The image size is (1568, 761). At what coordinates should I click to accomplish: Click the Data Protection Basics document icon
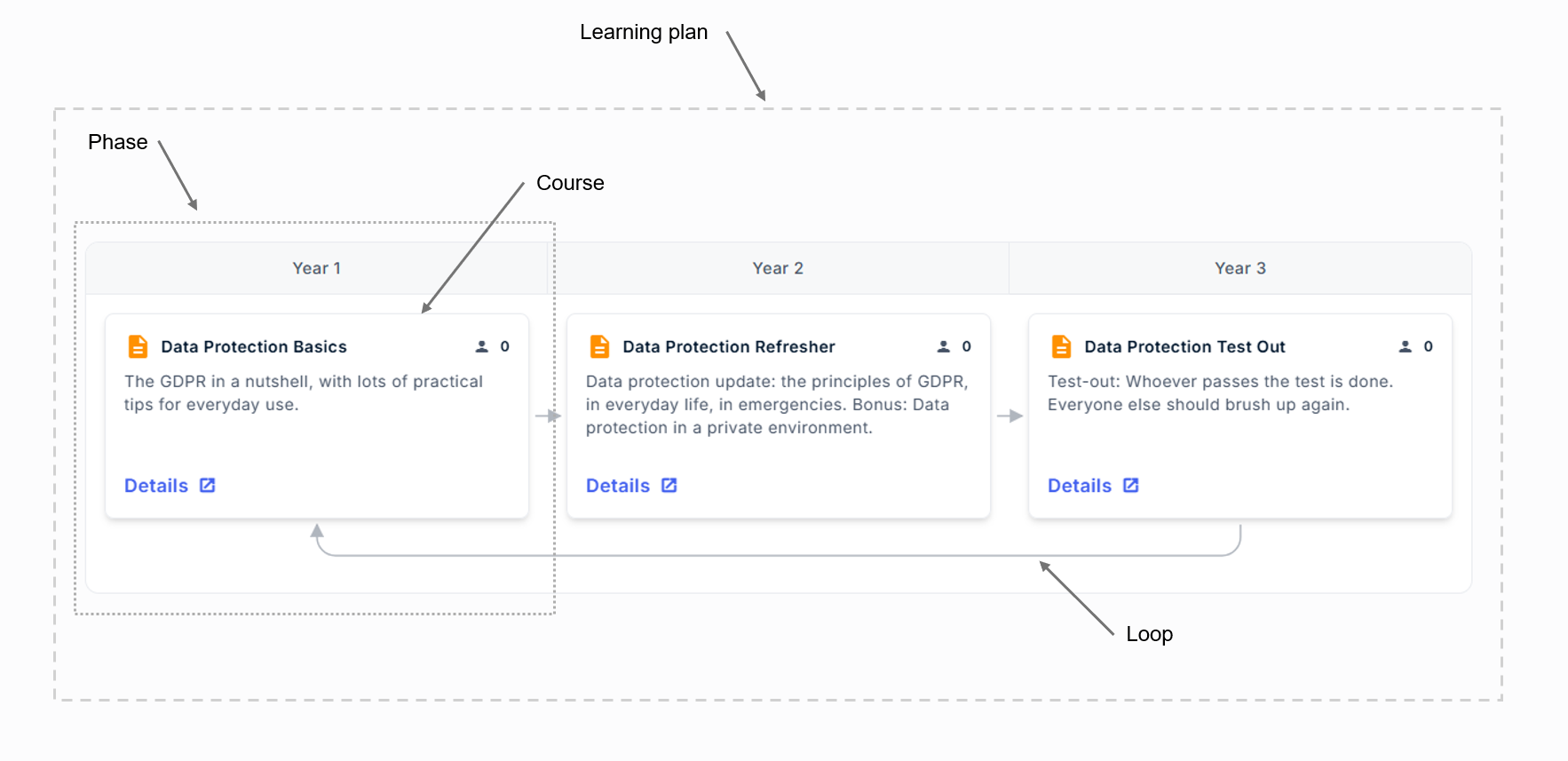(x=138, y=346)
